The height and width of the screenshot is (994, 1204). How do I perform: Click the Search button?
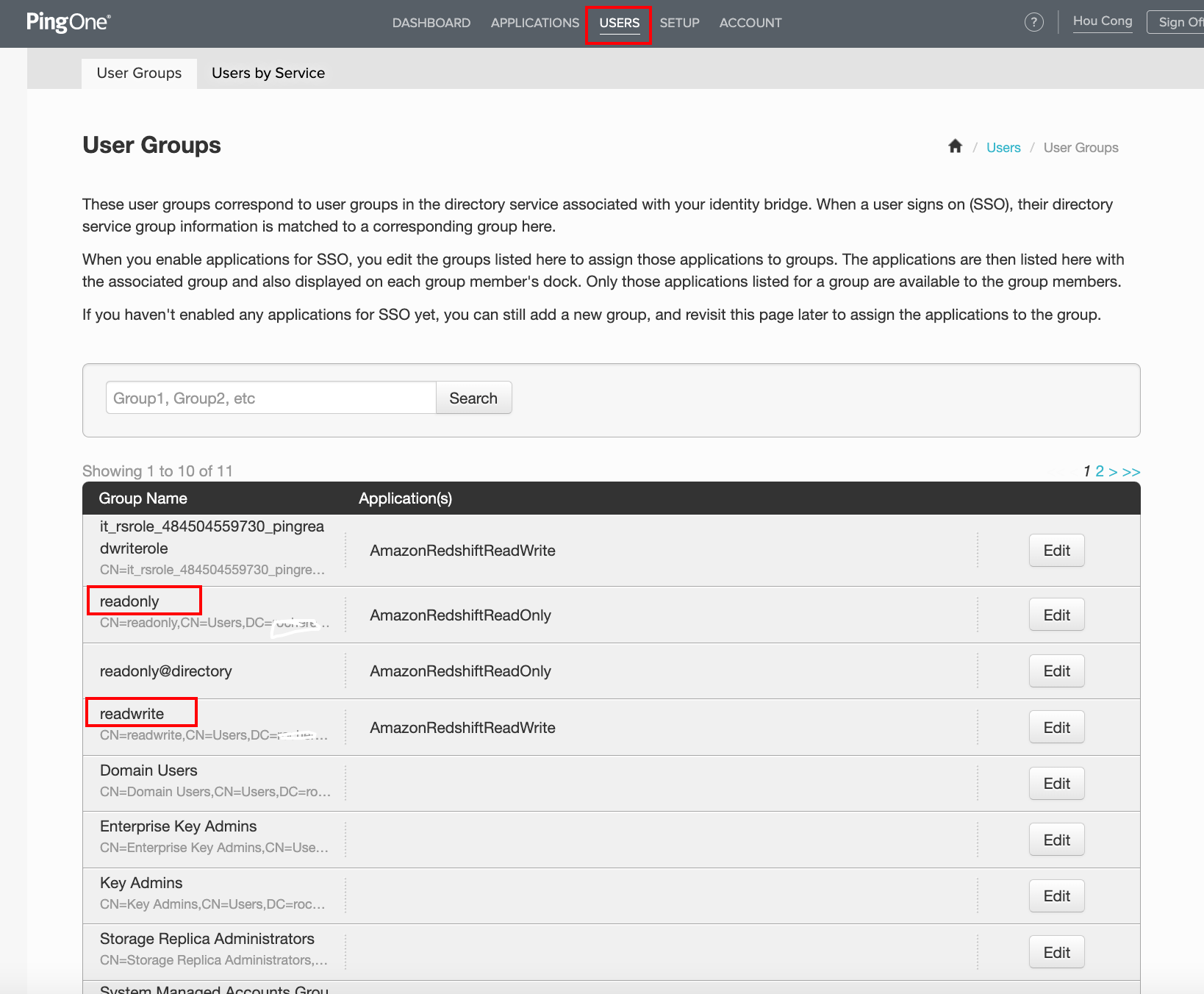(x=473, y=398)
